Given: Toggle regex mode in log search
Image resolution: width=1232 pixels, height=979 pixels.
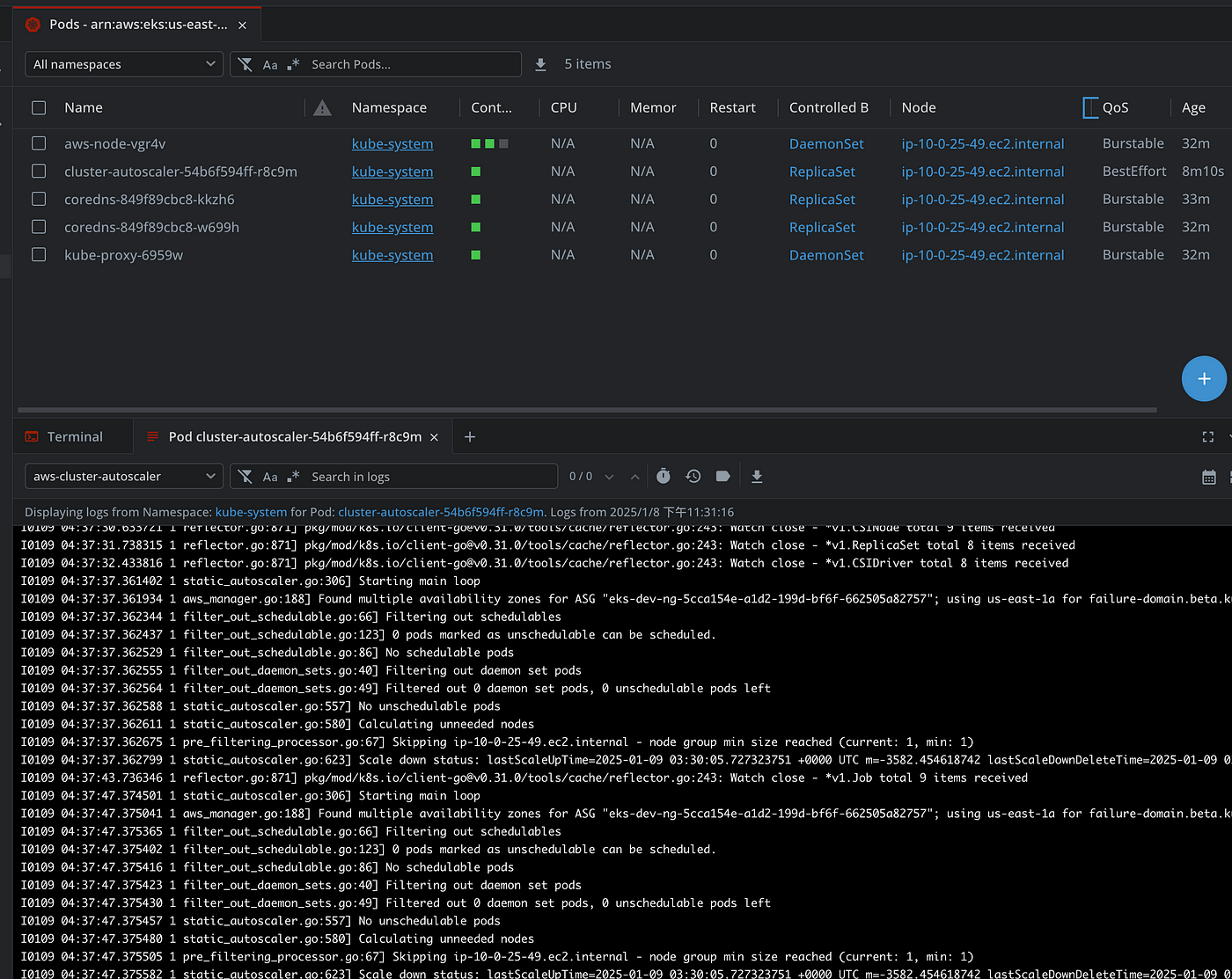Looking at the screenshot, I should 293,477.
